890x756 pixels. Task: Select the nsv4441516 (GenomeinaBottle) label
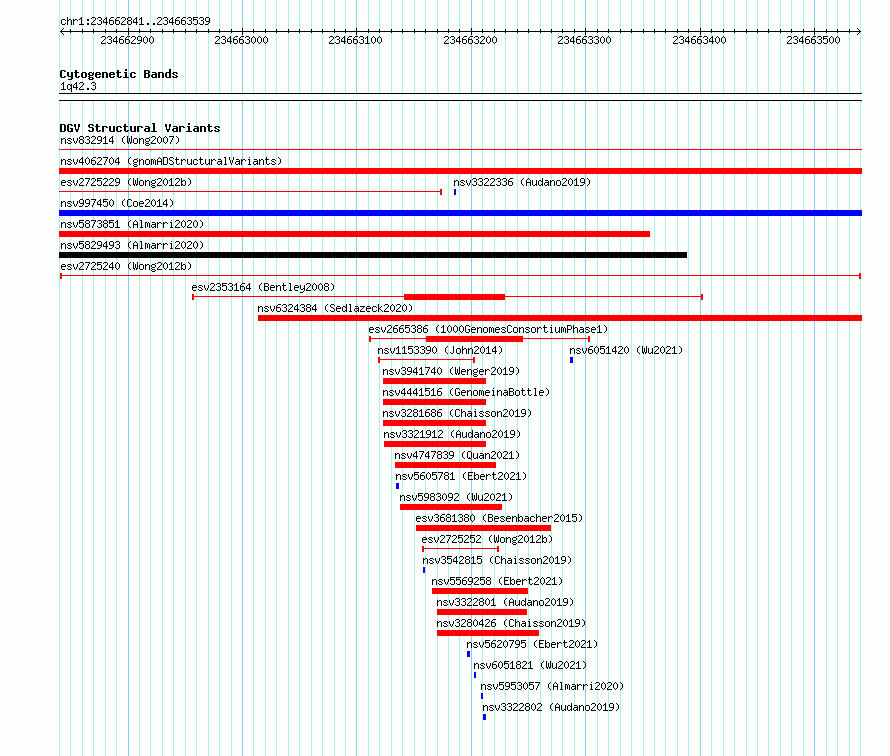click(466, 392)
